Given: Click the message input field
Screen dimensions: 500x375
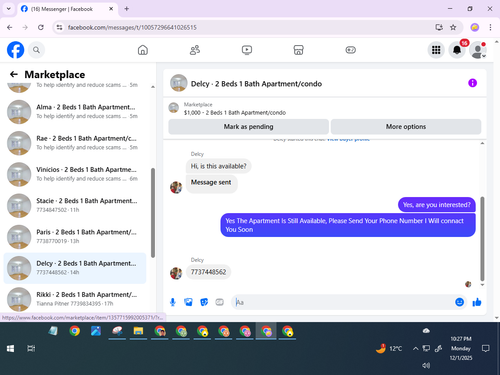Looking at the screenshot, I should pos(343,302).
